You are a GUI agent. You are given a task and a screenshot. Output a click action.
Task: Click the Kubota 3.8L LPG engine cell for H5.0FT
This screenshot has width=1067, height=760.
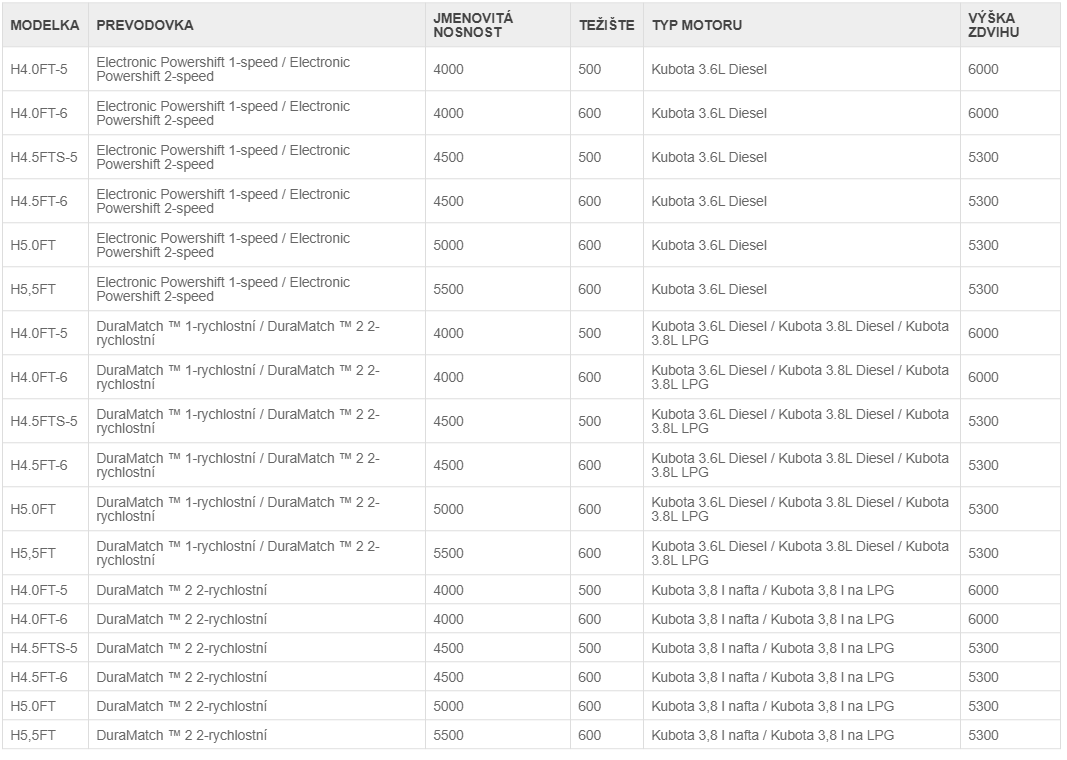800,510
